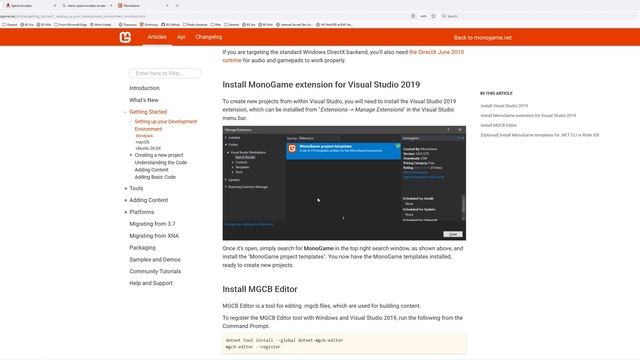This screenshot has height=360, width=640.
Task: Open Adding Content under Getting Started
Action: (151, 170)
